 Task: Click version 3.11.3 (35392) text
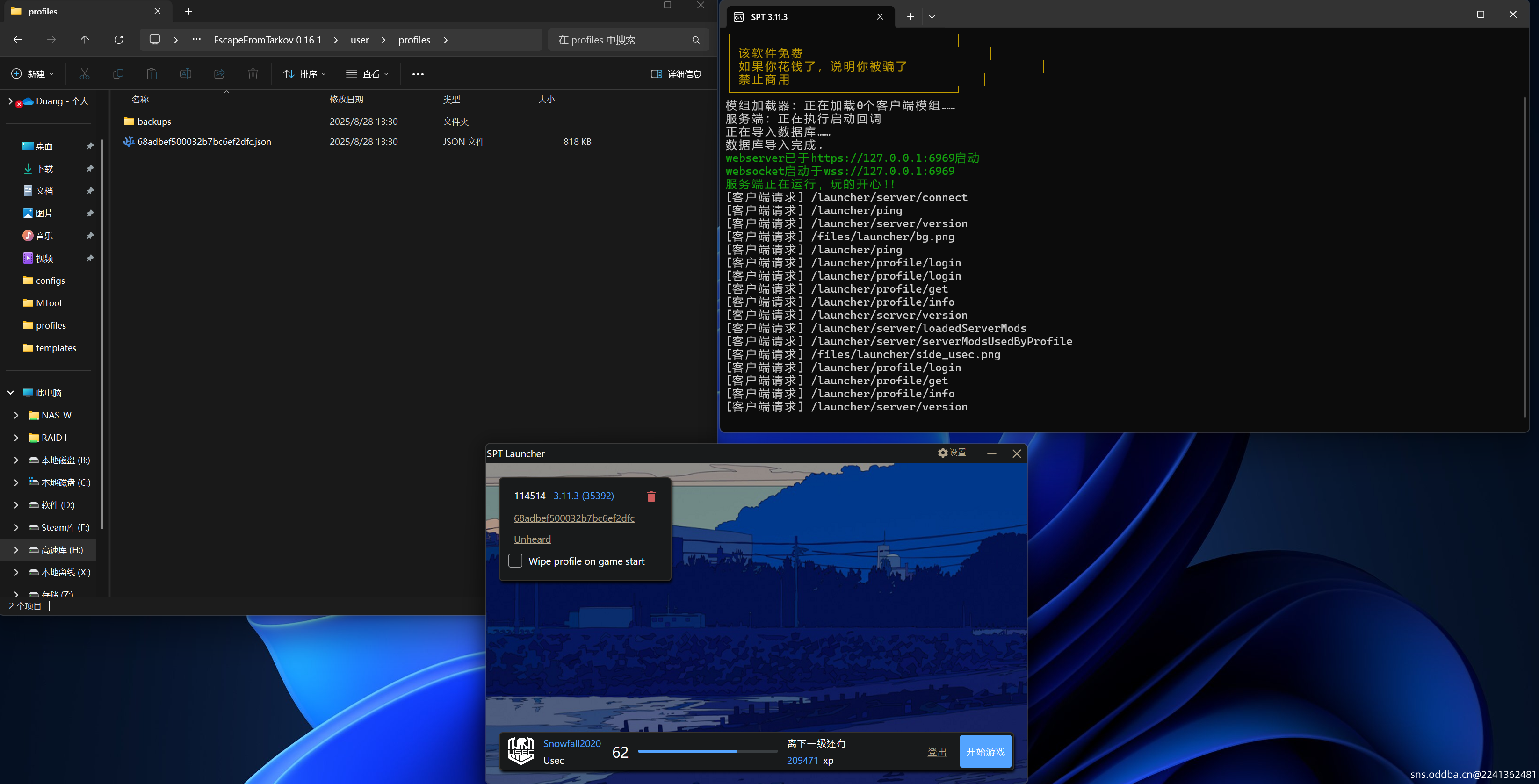pos(583,496)
